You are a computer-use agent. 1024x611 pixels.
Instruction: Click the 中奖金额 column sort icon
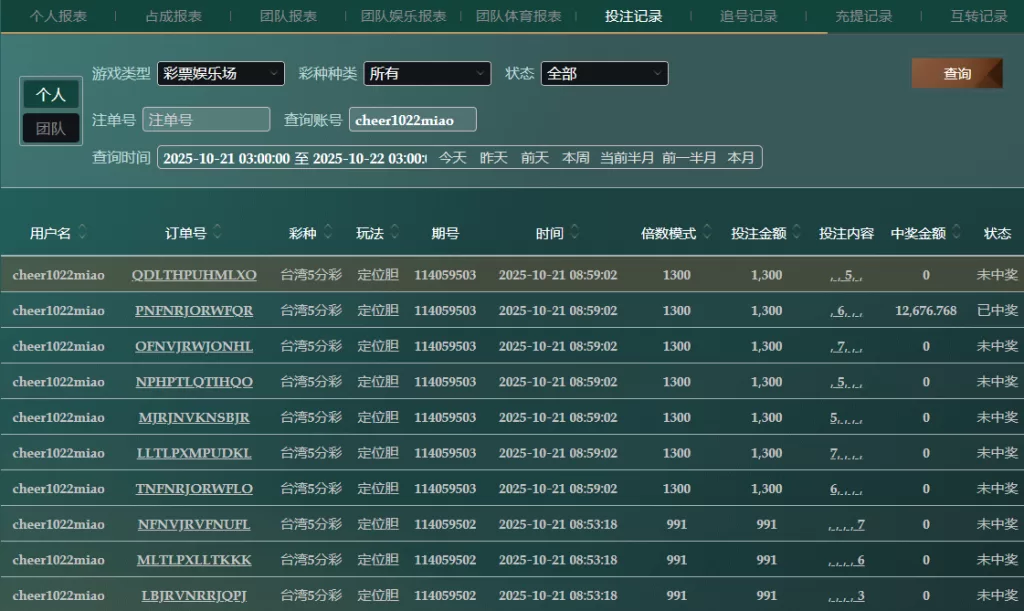(x=956, y=233)
